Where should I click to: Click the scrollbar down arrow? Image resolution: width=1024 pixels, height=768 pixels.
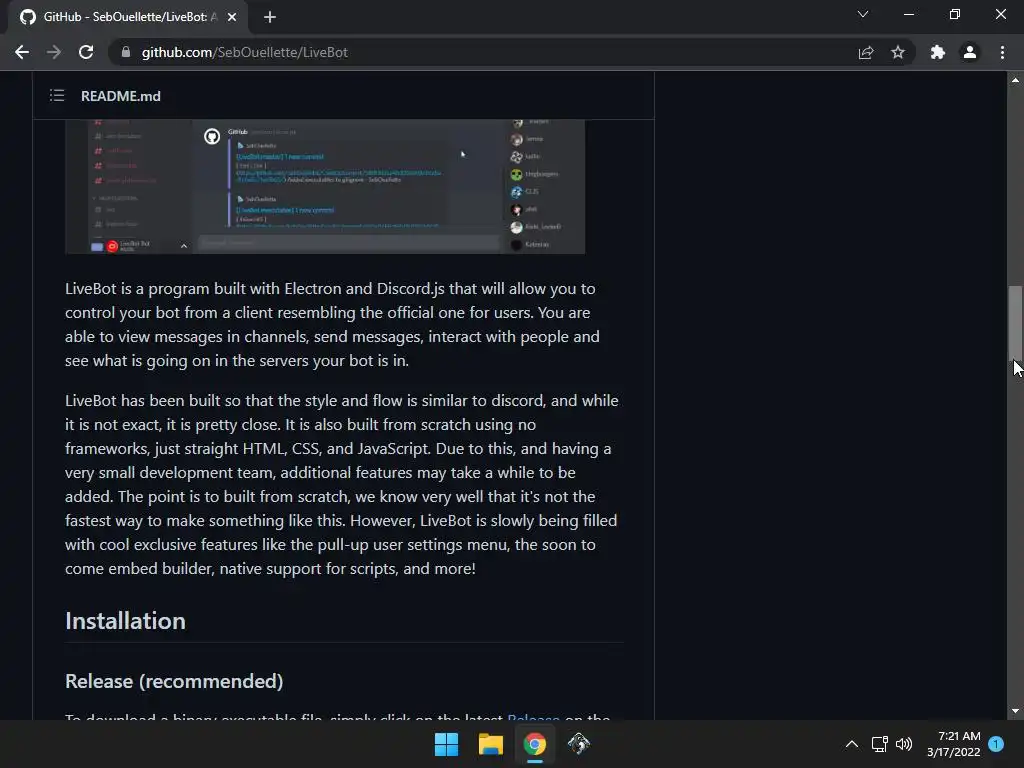(x=1015, y=711)
